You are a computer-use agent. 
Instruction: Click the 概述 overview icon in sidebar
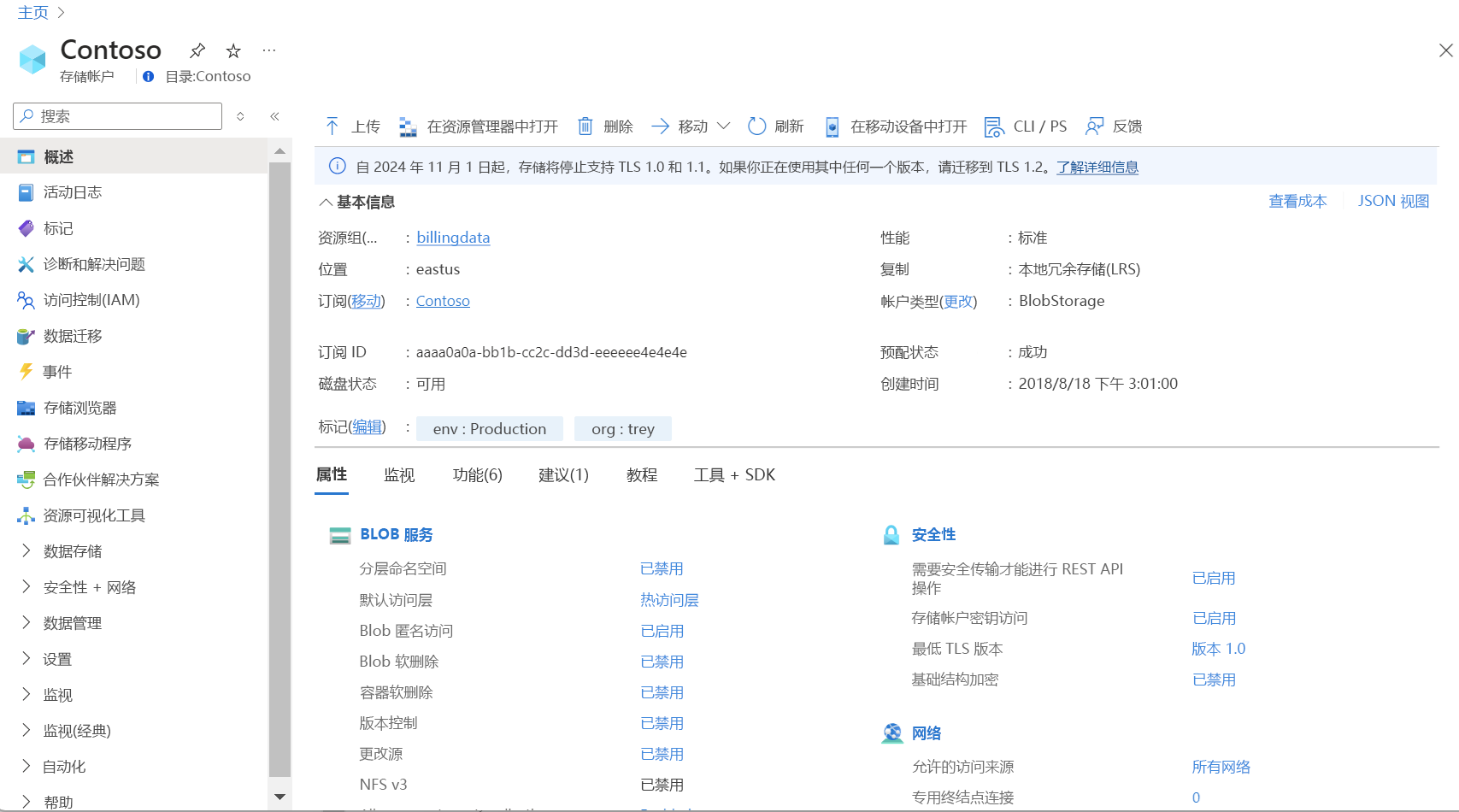(x=26, y=157)
